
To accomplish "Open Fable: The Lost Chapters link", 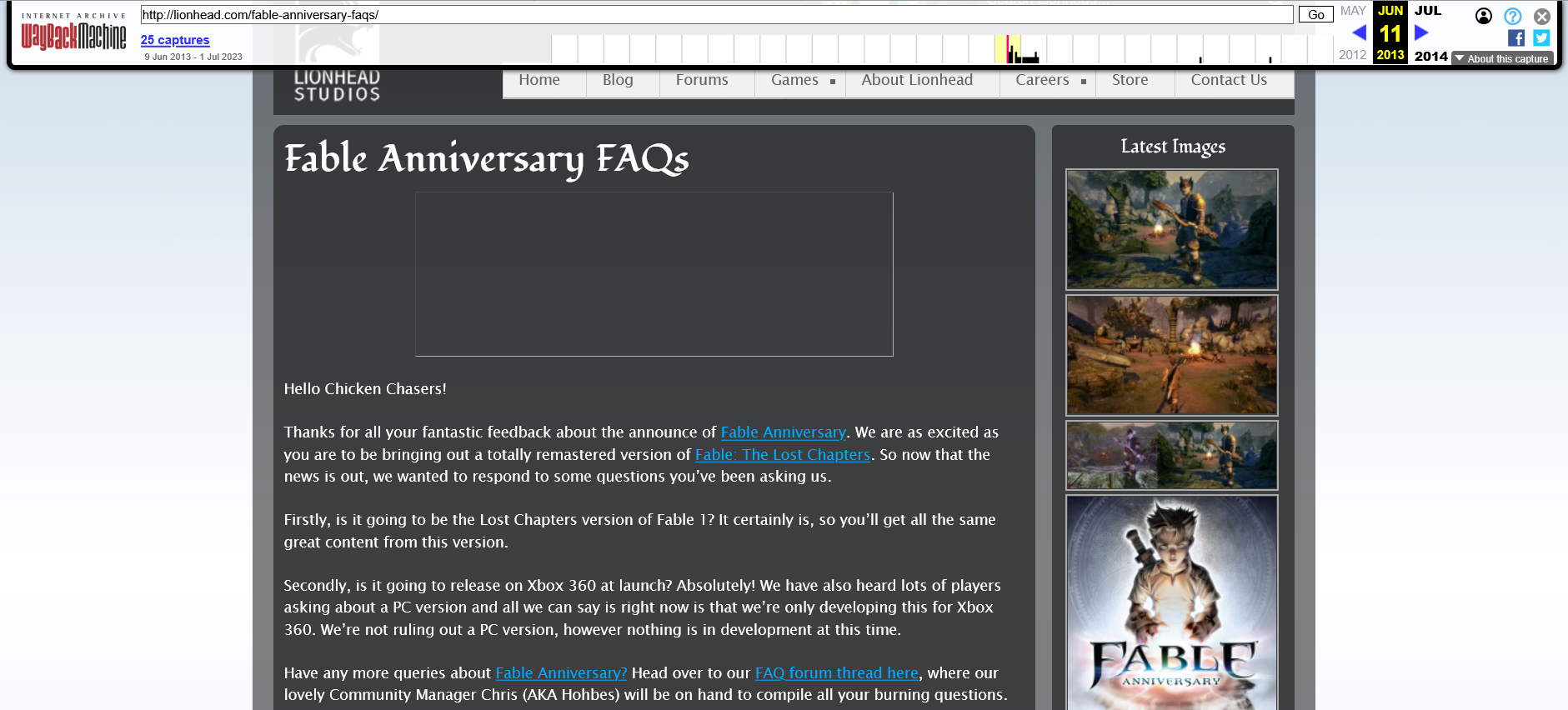I will (783, 455).
